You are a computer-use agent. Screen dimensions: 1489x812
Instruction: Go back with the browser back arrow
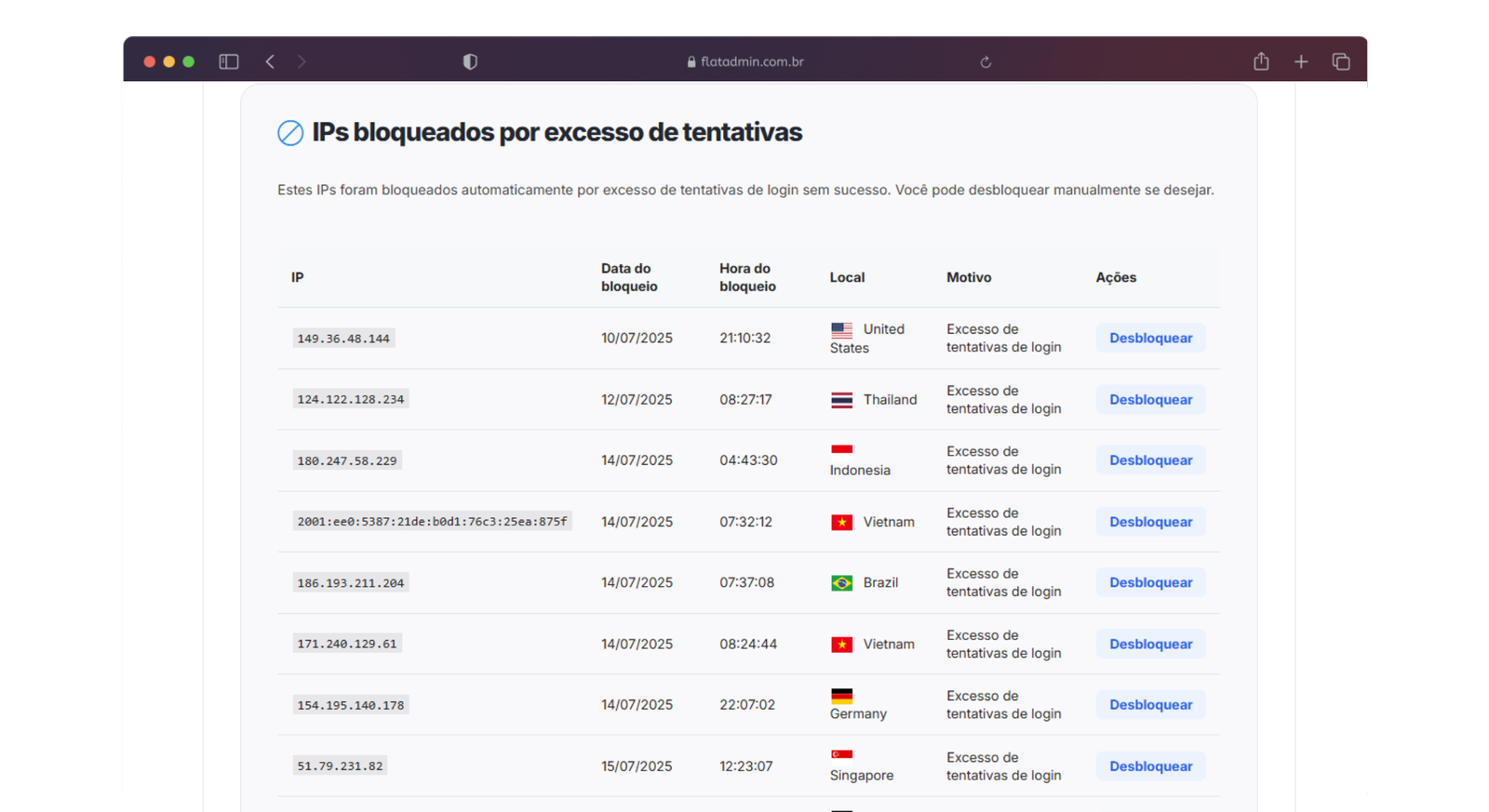coord(270,61)
